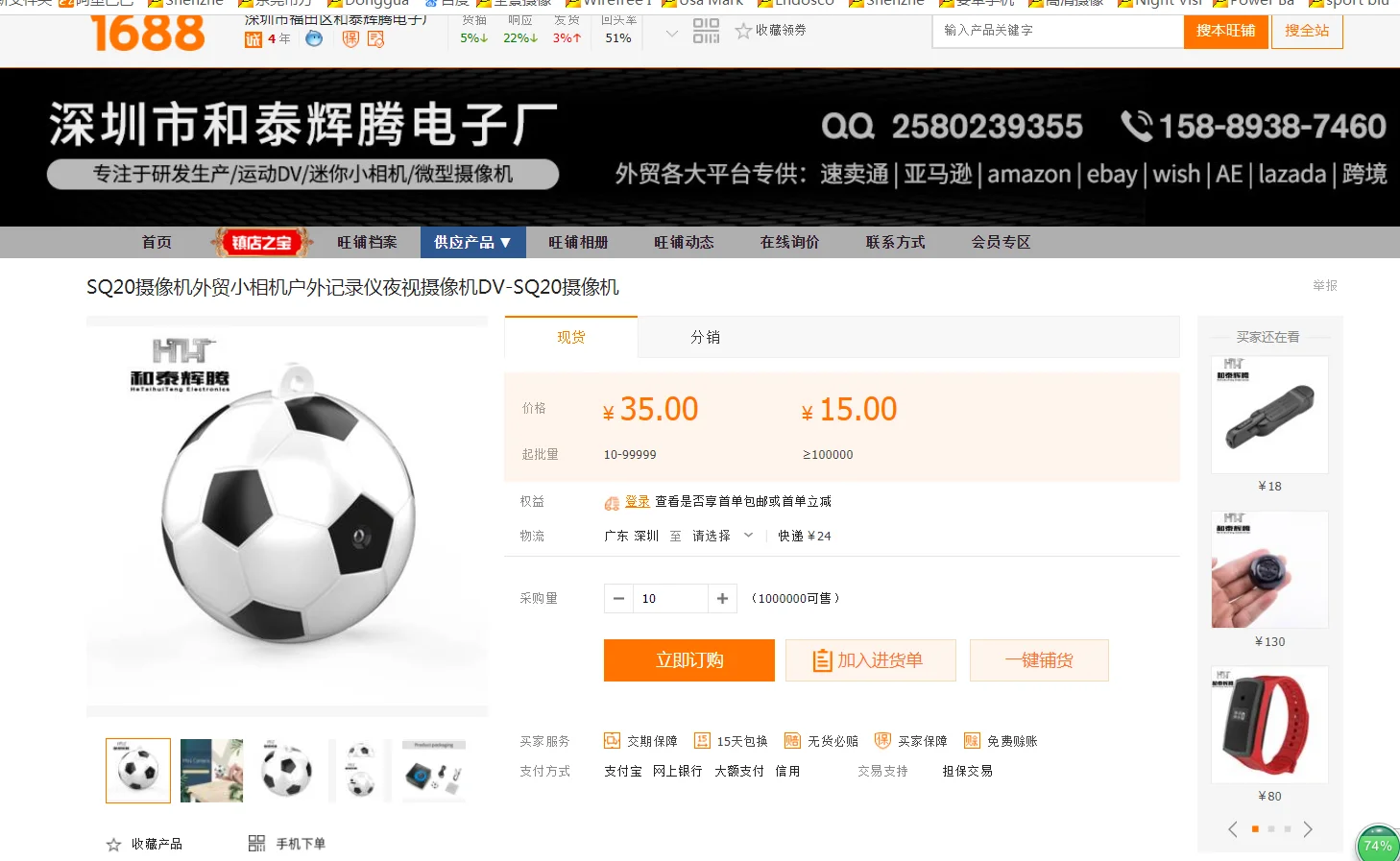This screenshot has width=1400, height=861.
Task: Click the round blue Wangwang chat icon
Action: point(314,38)
